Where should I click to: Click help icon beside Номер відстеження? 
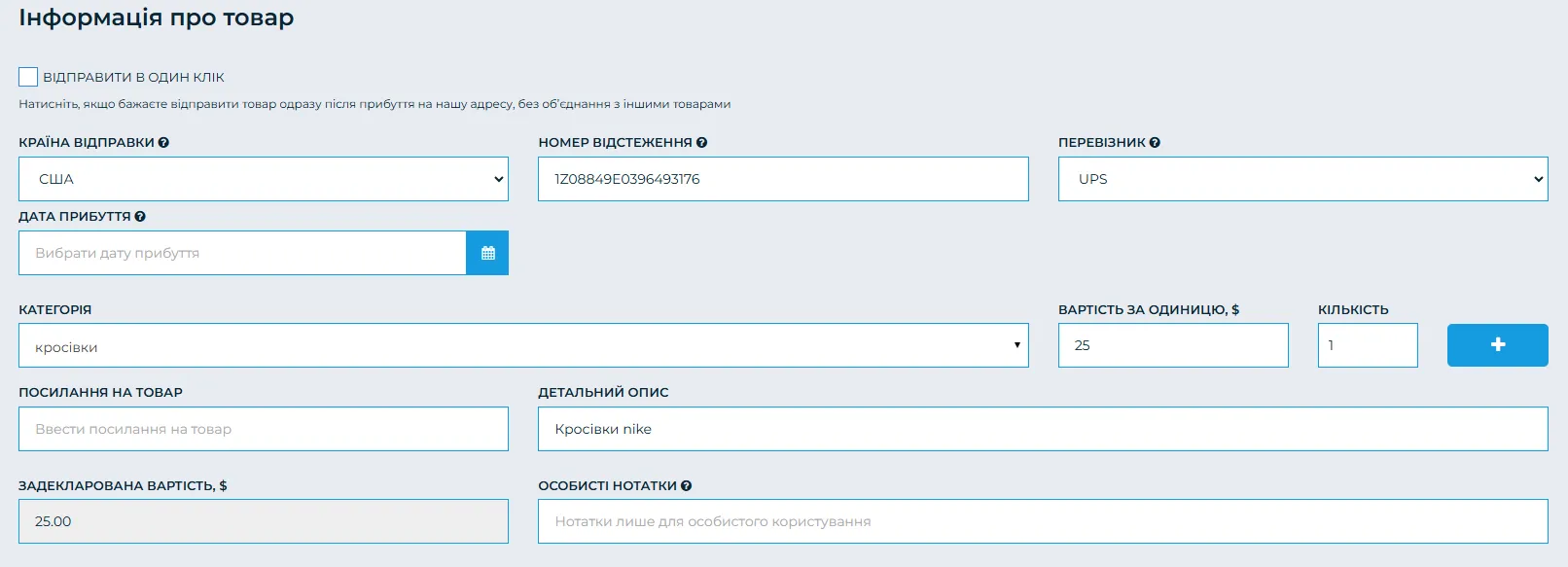(701, 143)
